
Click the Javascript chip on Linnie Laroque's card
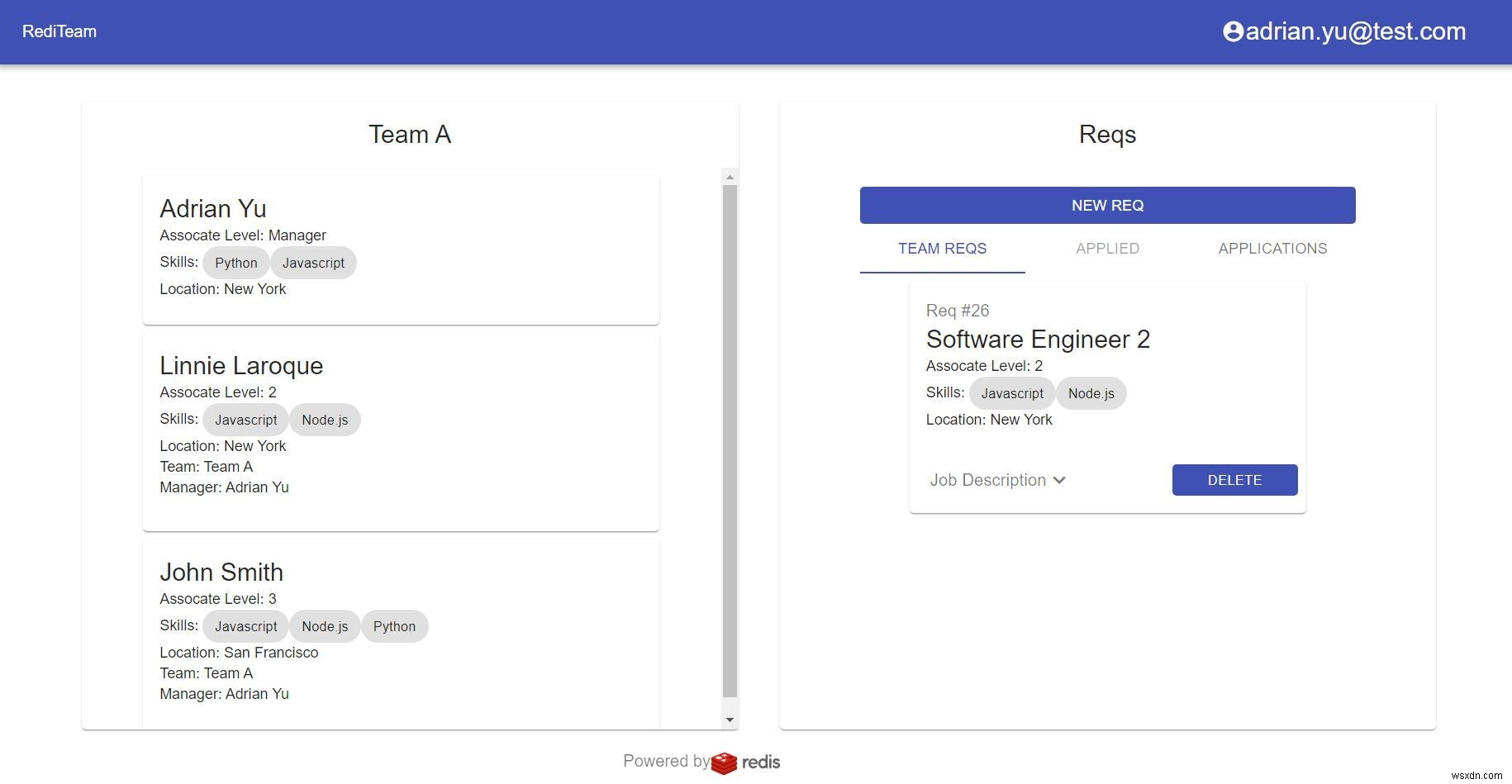click(x=245, y=420)
